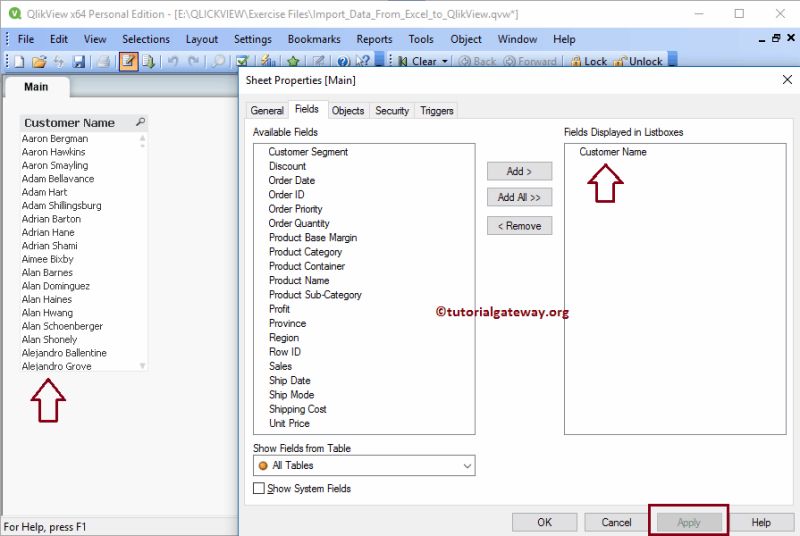Click the Add > button

[519, 171]
